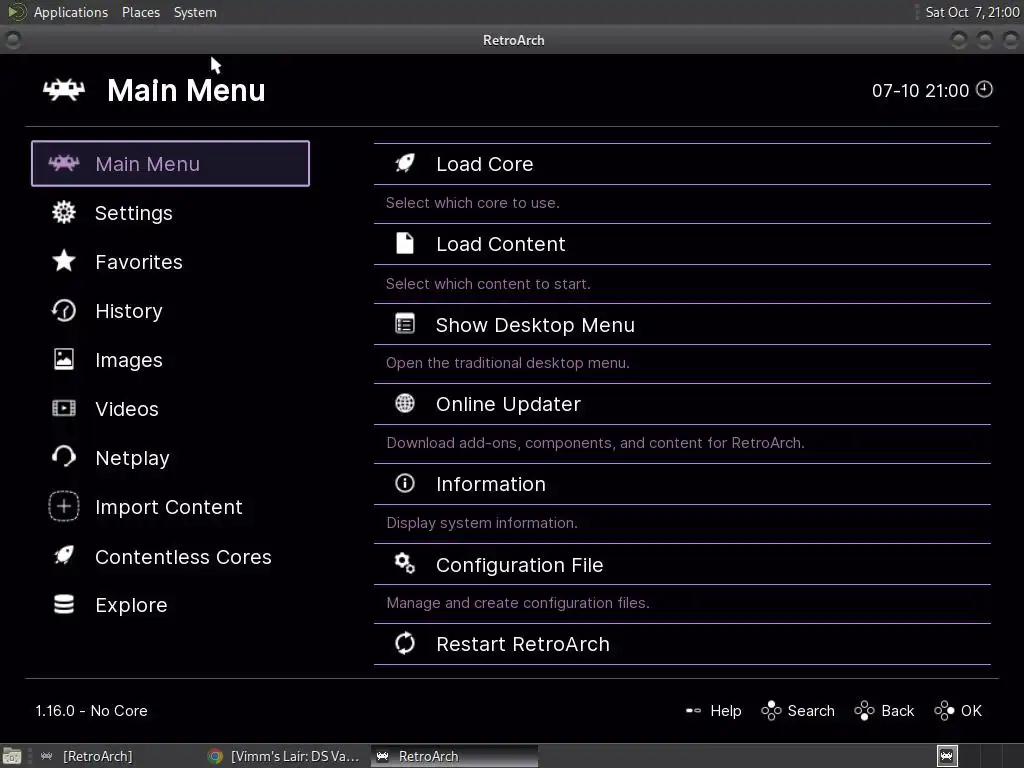Click the Import Content plus icon
1024x768 pixels.
pos(64,506)
